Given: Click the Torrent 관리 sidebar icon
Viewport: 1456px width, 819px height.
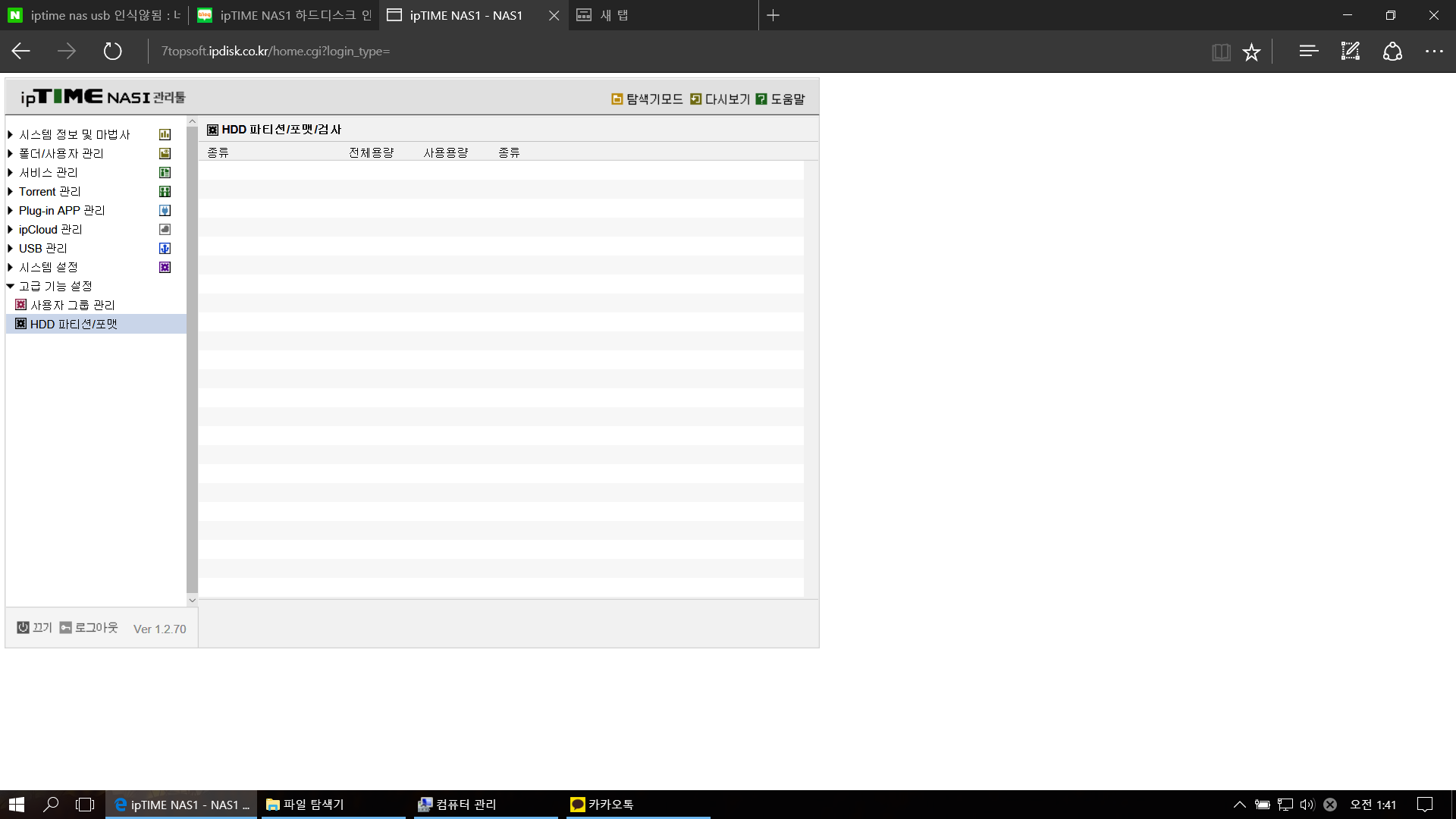Looking at the screenshot, I should pos(165,191).
